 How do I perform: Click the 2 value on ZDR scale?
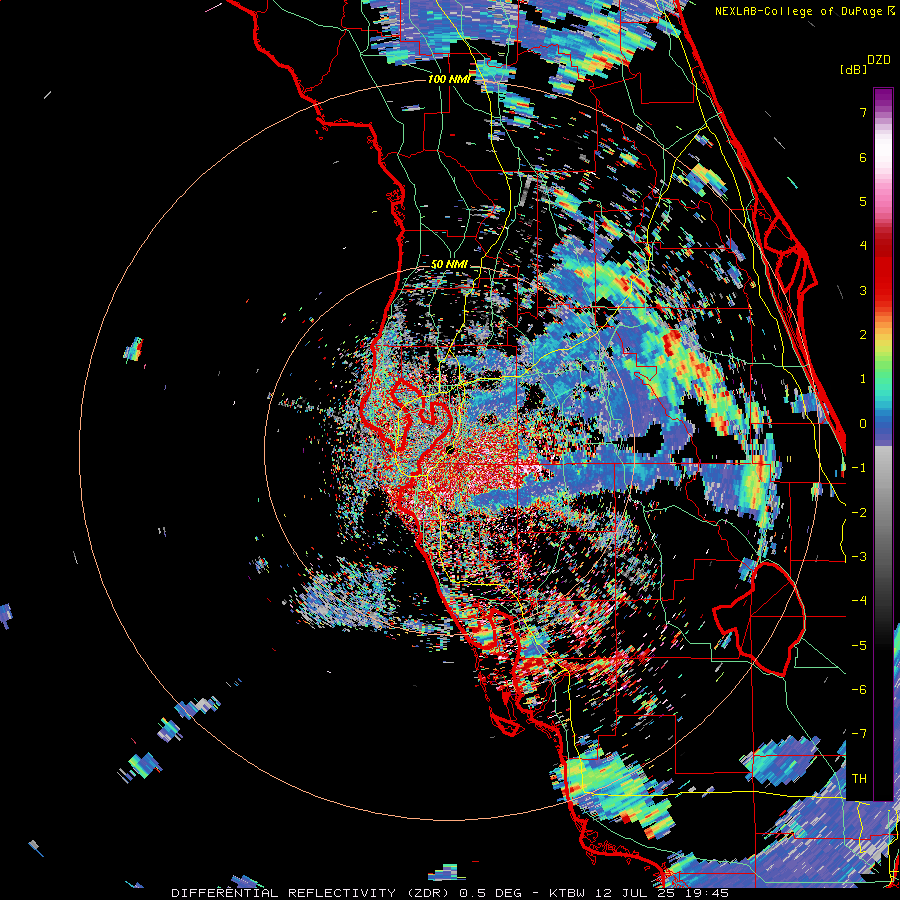click(x=863, y=335)
